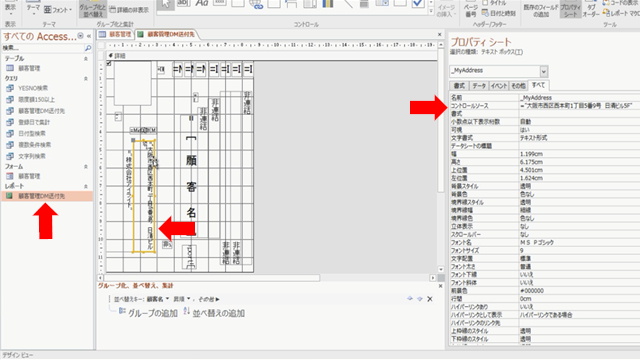
Task: Click the search magnifier icon in navigation pane
Action: pos(88,48)
